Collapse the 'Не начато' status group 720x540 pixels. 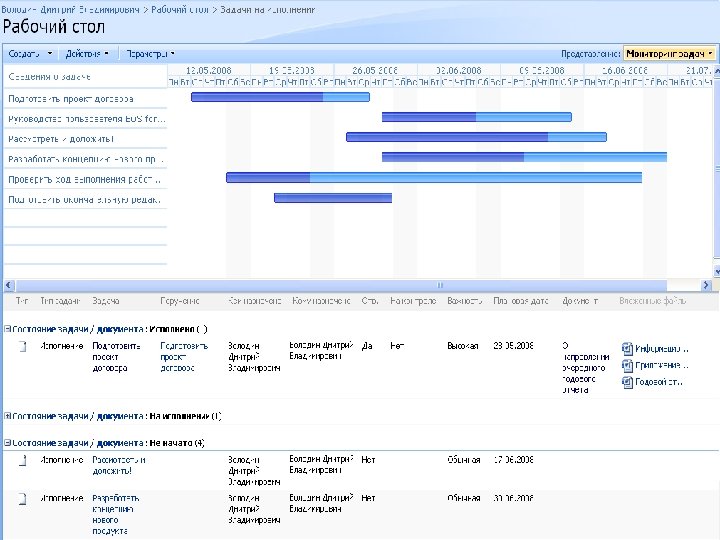point(8,441)
